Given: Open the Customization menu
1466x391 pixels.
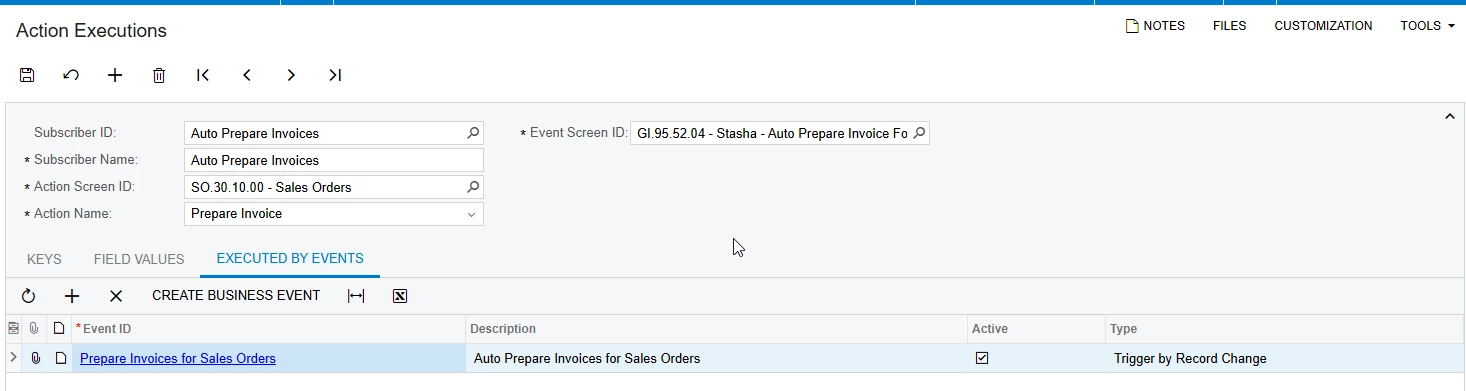Looking at the screenshot, I should [x=1323, y=26].
